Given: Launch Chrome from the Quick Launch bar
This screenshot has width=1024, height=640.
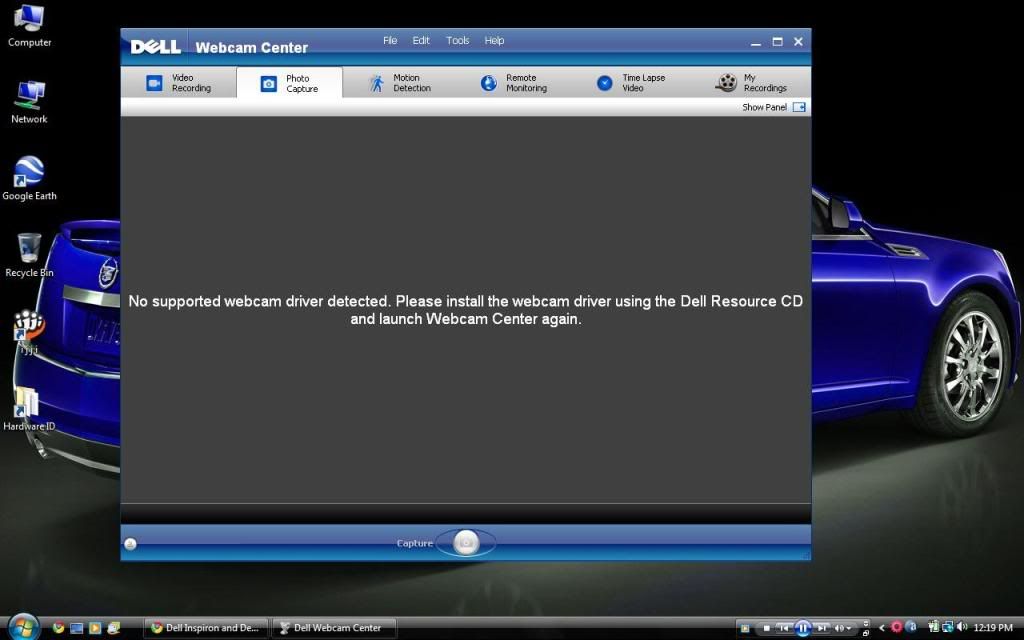Looking at the screenshot, I should (58, 628).
